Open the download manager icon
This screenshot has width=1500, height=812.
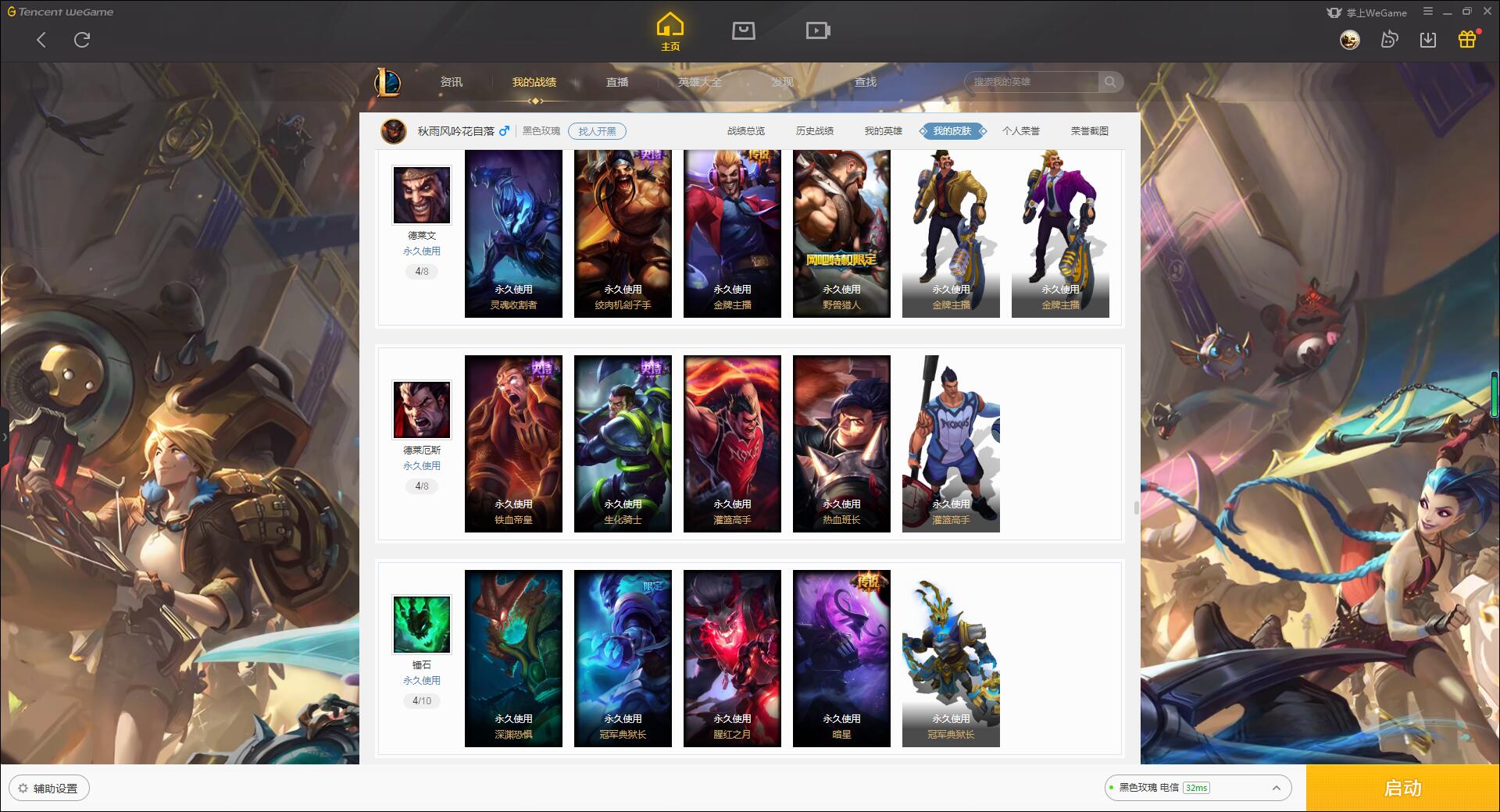1428,40
